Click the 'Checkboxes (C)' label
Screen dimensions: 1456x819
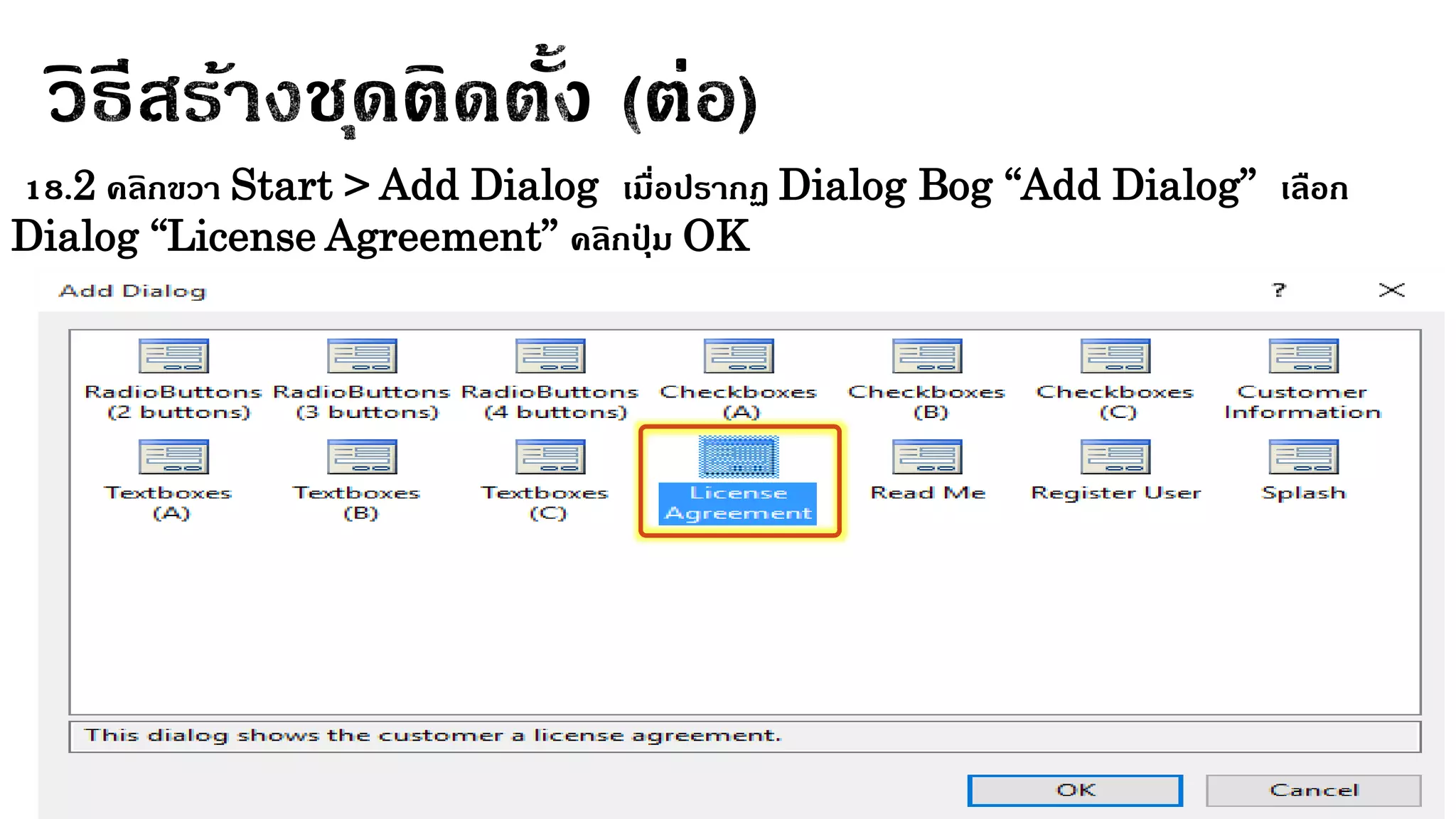click(x=1115, y=402)
